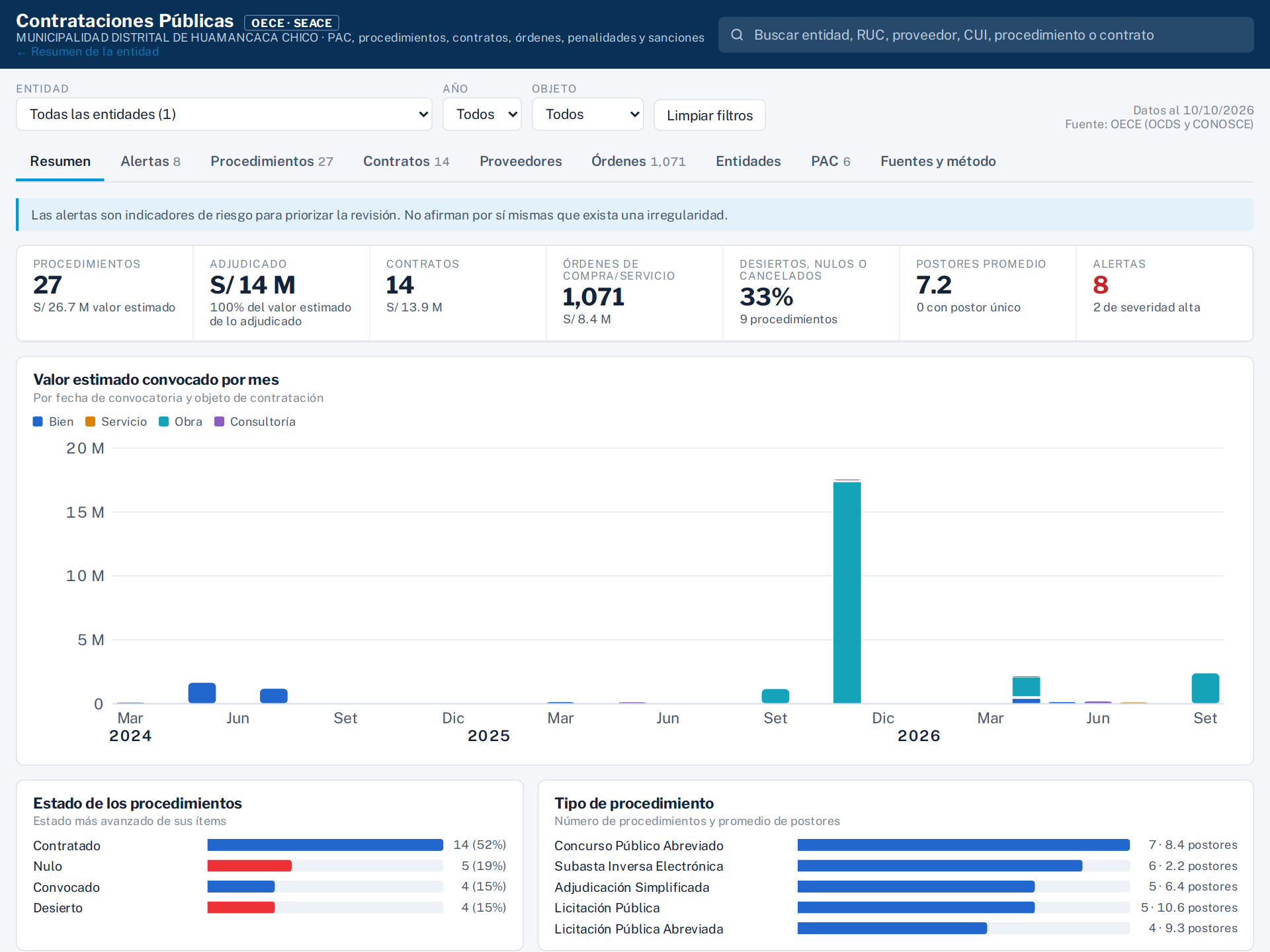Viewport: 1270px width, 952px height.
Task: Click the Contratos 14 summary card
Action: pos(458,294)
